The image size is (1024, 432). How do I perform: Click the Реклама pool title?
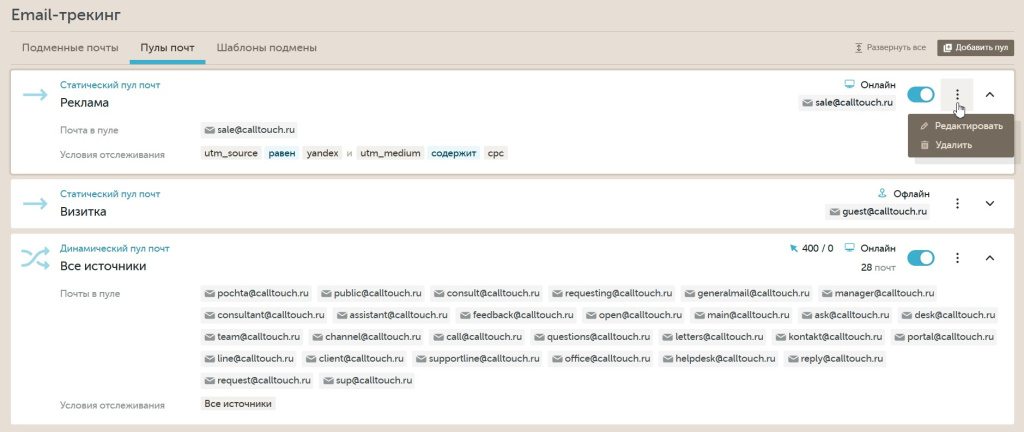84,103
